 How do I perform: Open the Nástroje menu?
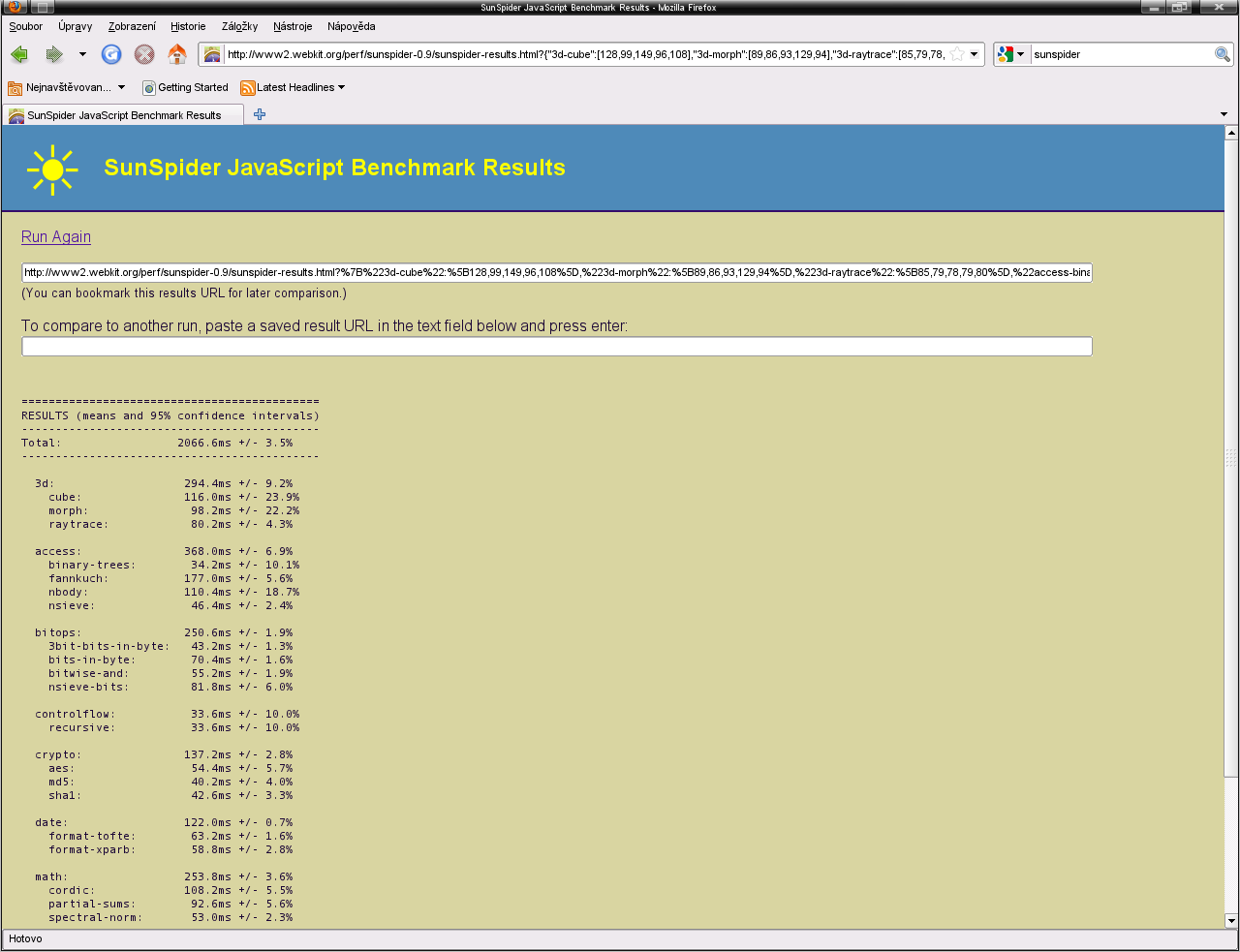tap(293, 26)
